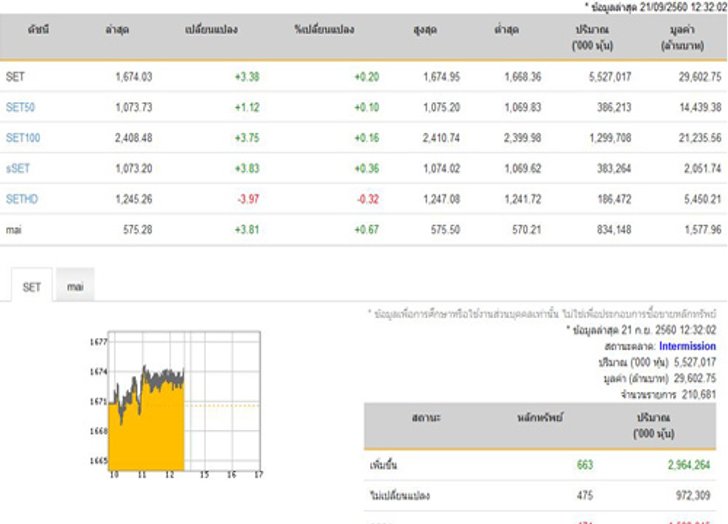Open the SET100 index link
728x524 pixels.
[x=23, y=138]
